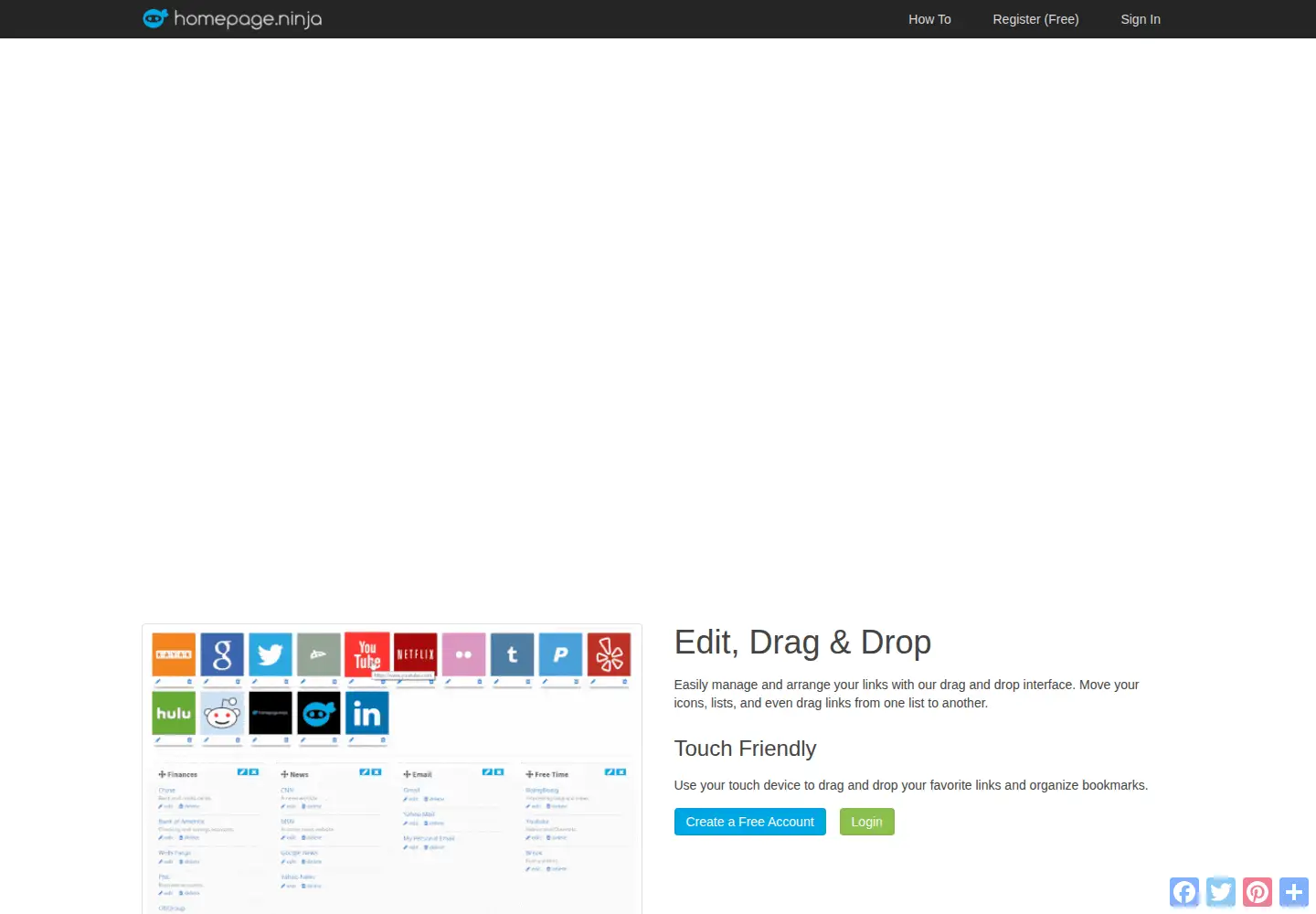The image size is (1316, 914).
Task: Click the green Login button
Action: click(866, 822)
